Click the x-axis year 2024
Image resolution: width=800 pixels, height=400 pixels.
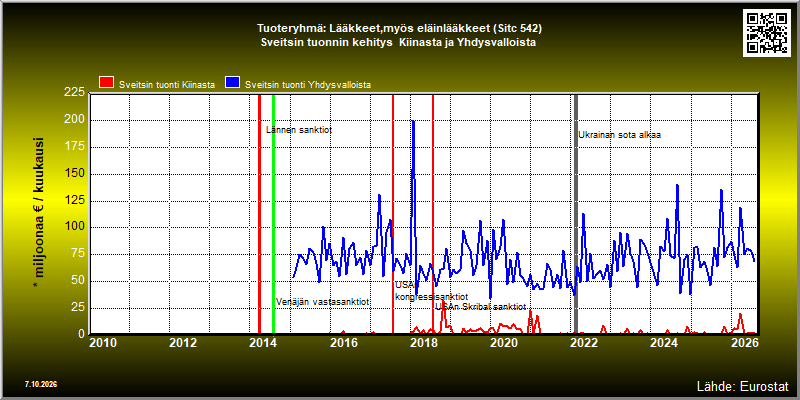tap(664, 342)
